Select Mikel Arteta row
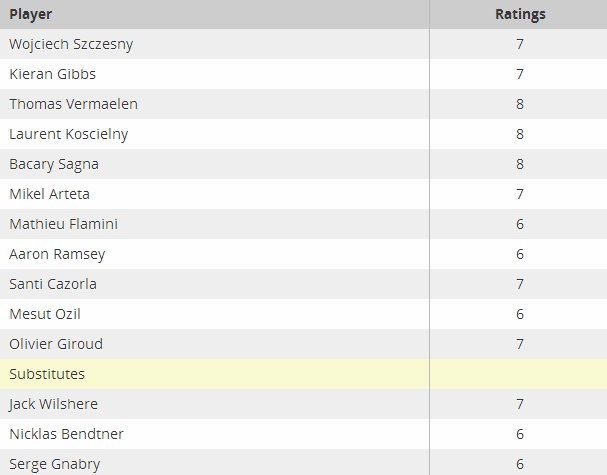 (304, 194)
